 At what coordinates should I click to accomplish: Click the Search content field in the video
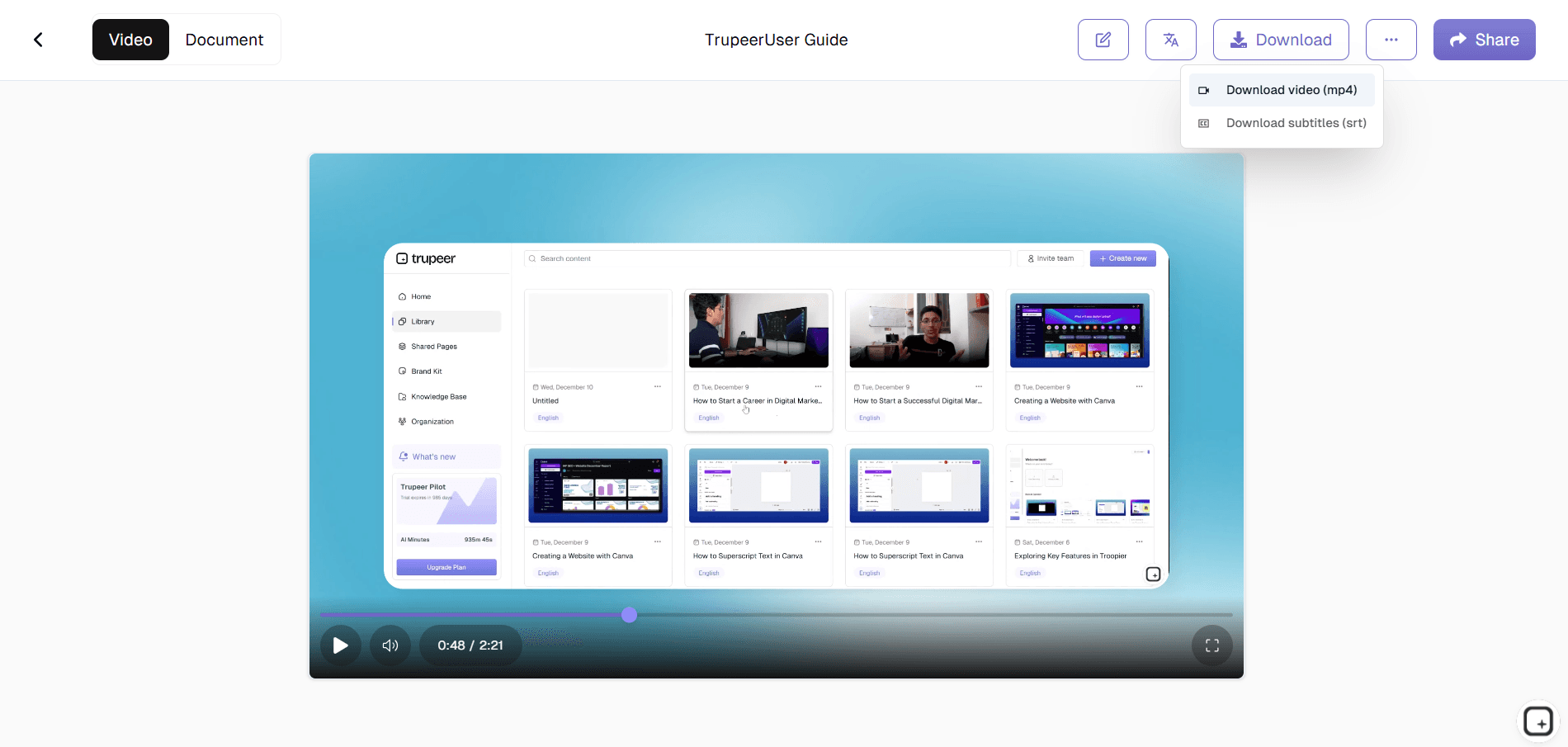pos(767,258)
